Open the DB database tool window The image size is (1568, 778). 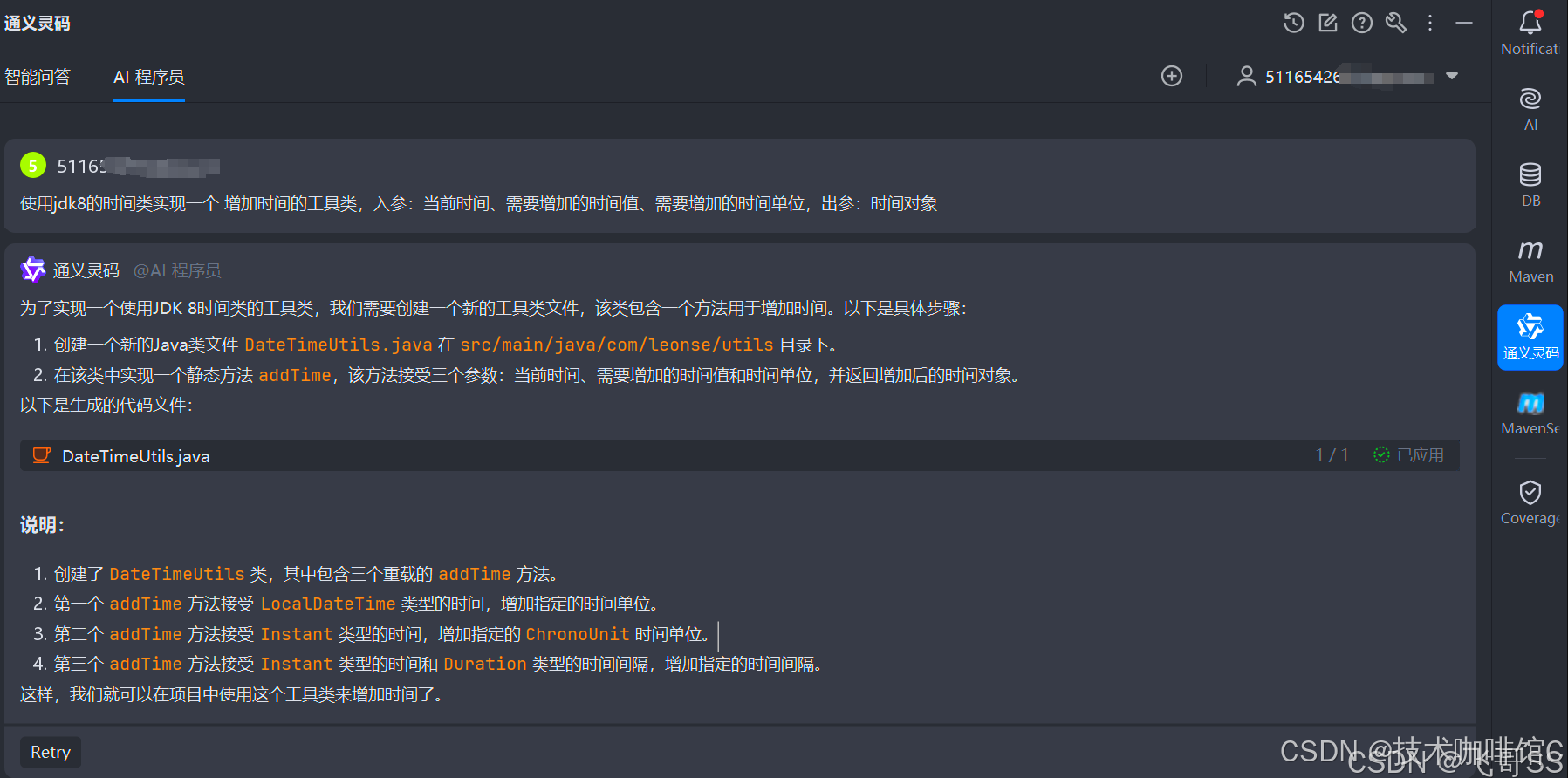(1530, 185)
